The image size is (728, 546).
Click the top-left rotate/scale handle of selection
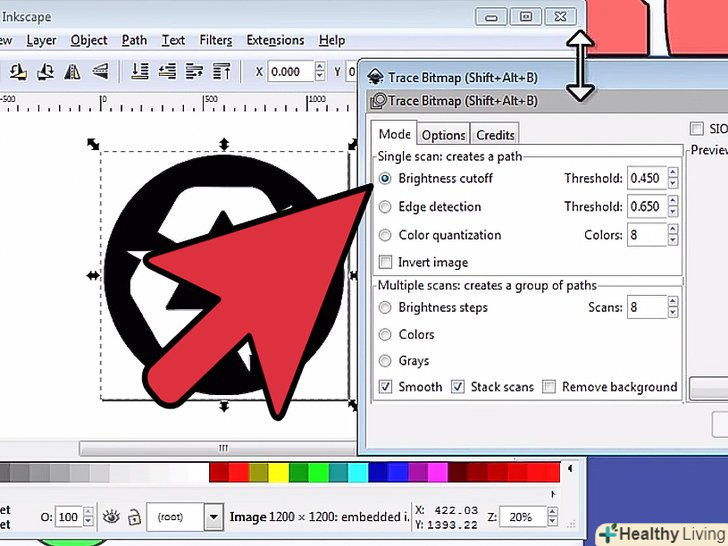93,144
